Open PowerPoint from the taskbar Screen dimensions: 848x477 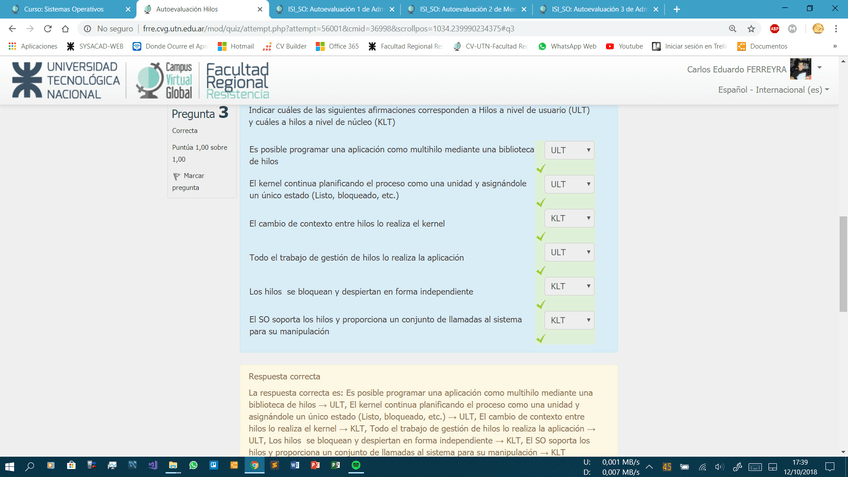click(315, 465)
